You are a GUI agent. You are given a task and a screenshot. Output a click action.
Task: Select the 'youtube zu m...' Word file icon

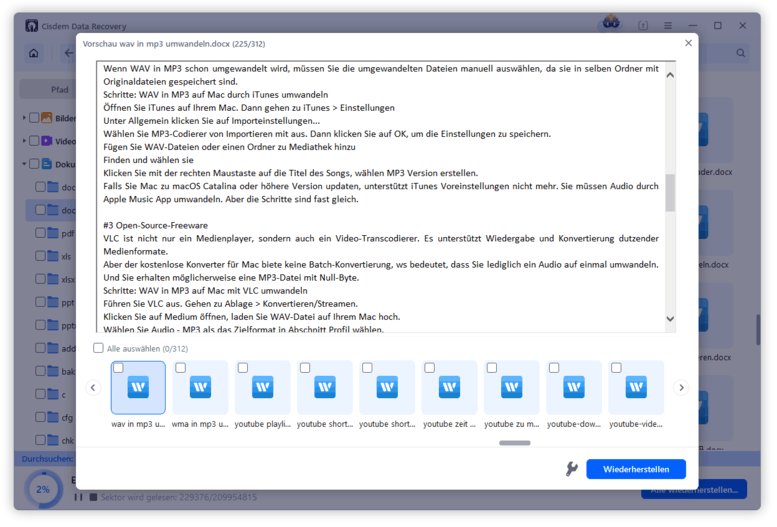(x=512, y=387)
